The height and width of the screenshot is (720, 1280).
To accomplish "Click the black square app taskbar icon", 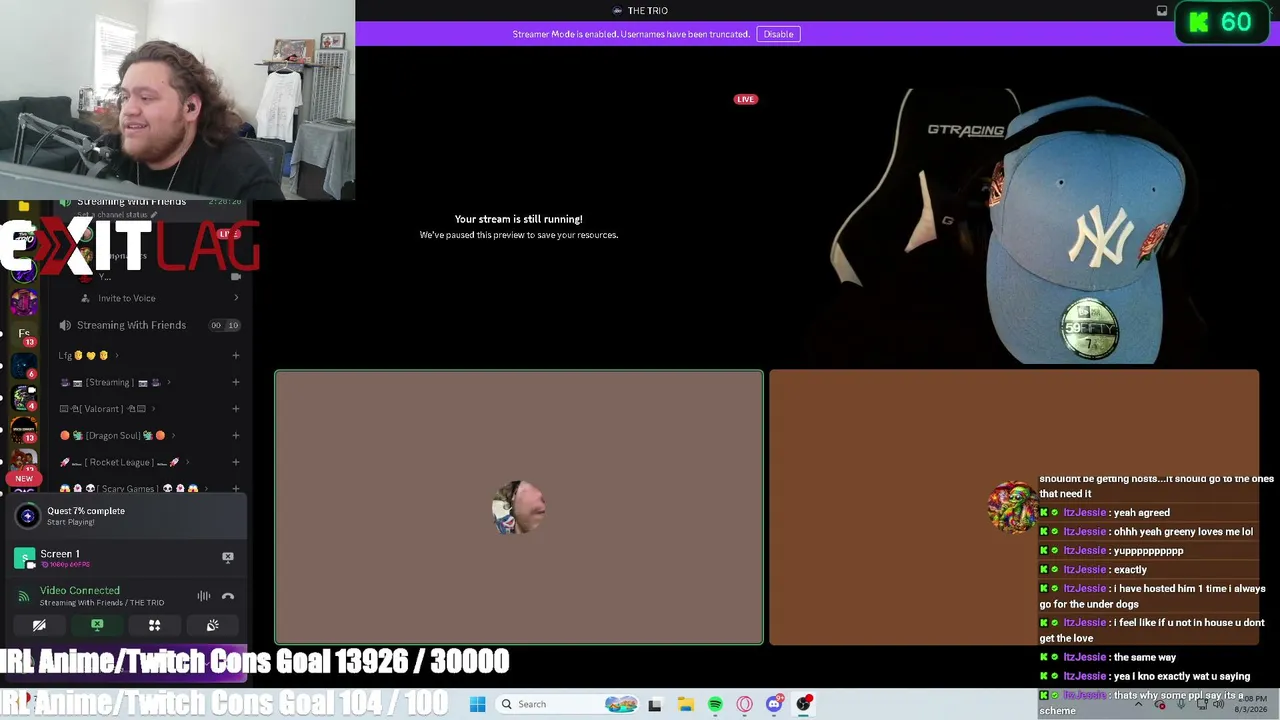I will tap(655, 704).
